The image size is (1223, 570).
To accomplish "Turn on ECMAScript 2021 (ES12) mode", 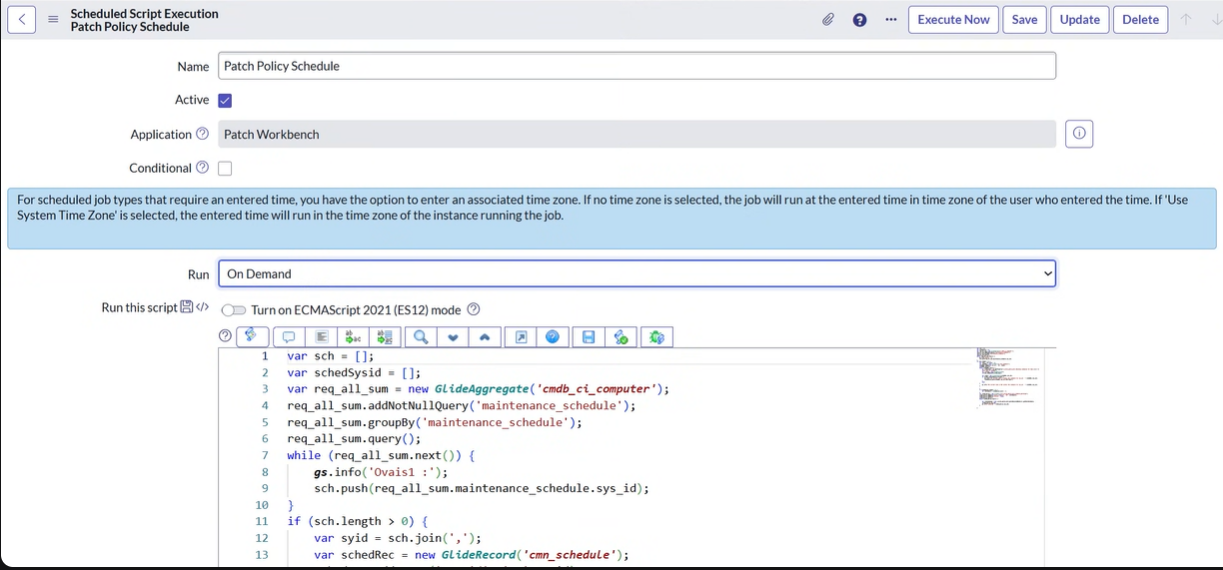I will [x=233, y=310].
